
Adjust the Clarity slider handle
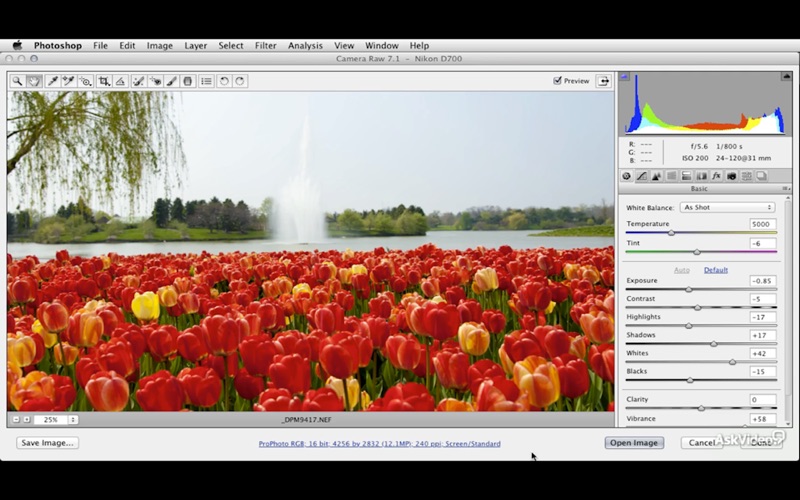(x=702, y=409)
